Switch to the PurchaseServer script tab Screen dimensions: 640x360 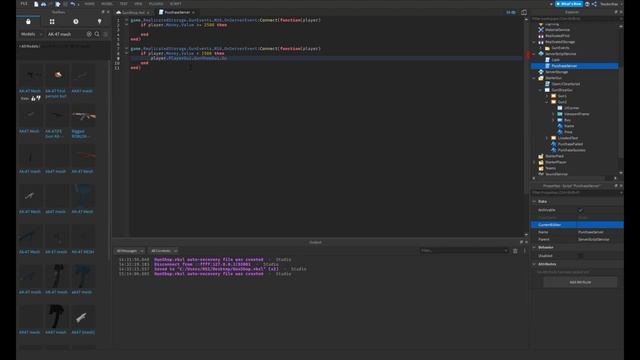[x=177, y=12]
